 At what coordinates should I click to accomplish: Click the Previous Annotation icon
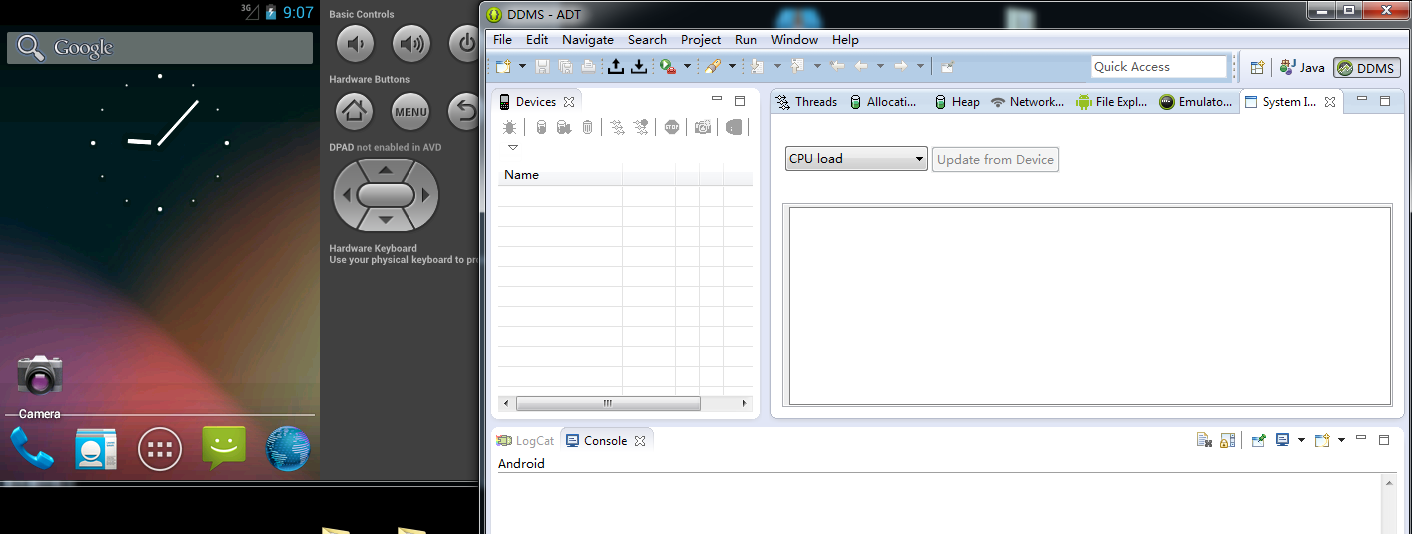click(797, 66)
